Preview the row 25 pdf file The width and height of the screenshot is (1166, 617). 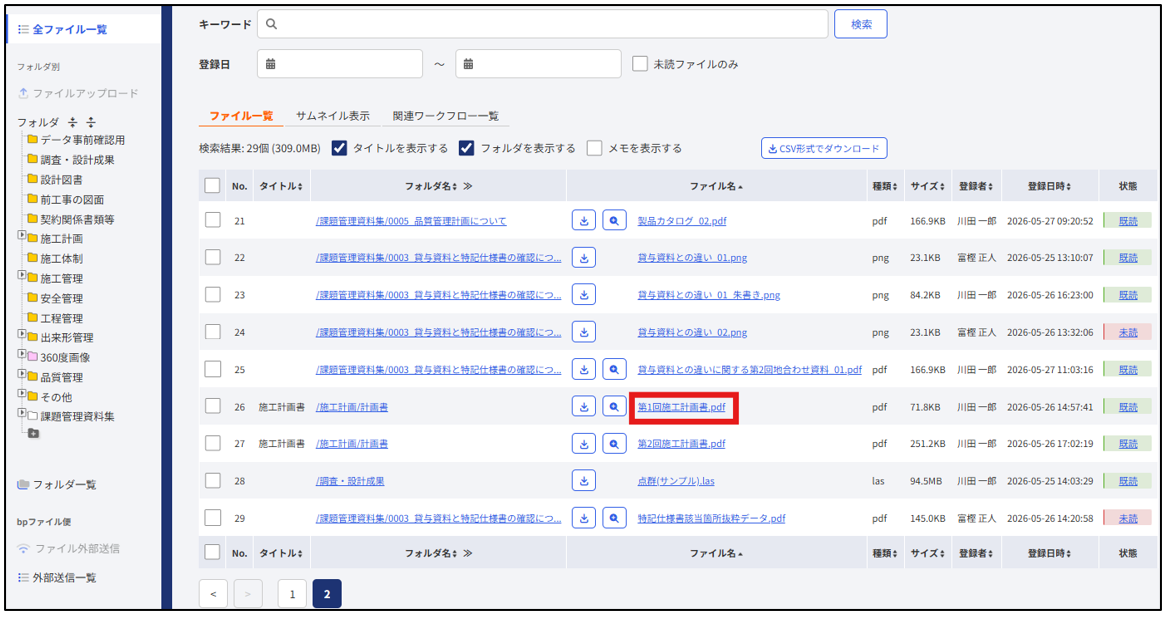pos(614,369)
